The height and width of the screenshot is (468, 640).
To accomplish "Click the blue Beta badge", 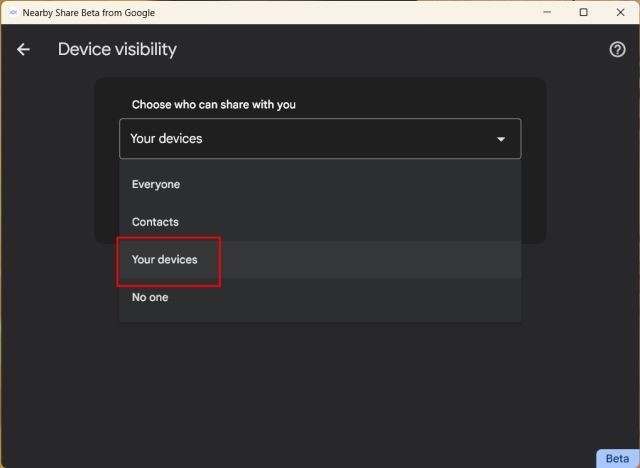I will pyautogui.click(x=617, y=459).
